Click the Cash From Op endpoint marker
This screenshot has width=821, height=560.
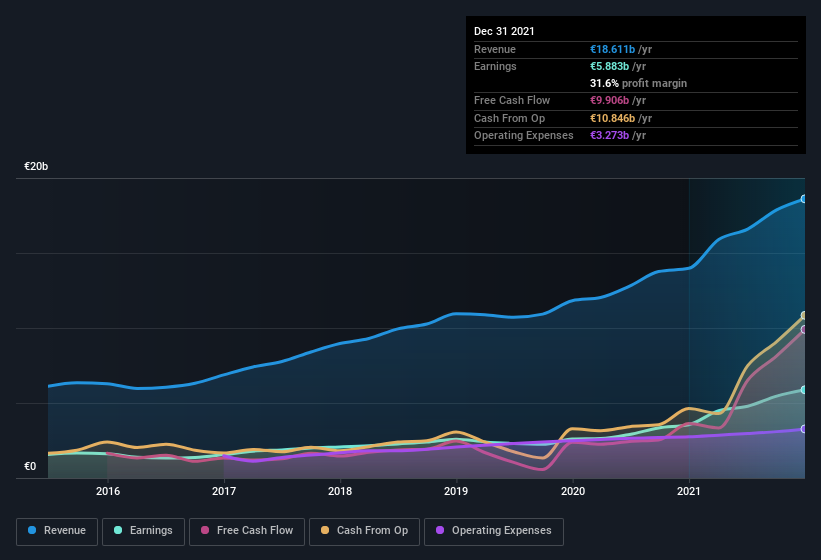click(804, 316)
